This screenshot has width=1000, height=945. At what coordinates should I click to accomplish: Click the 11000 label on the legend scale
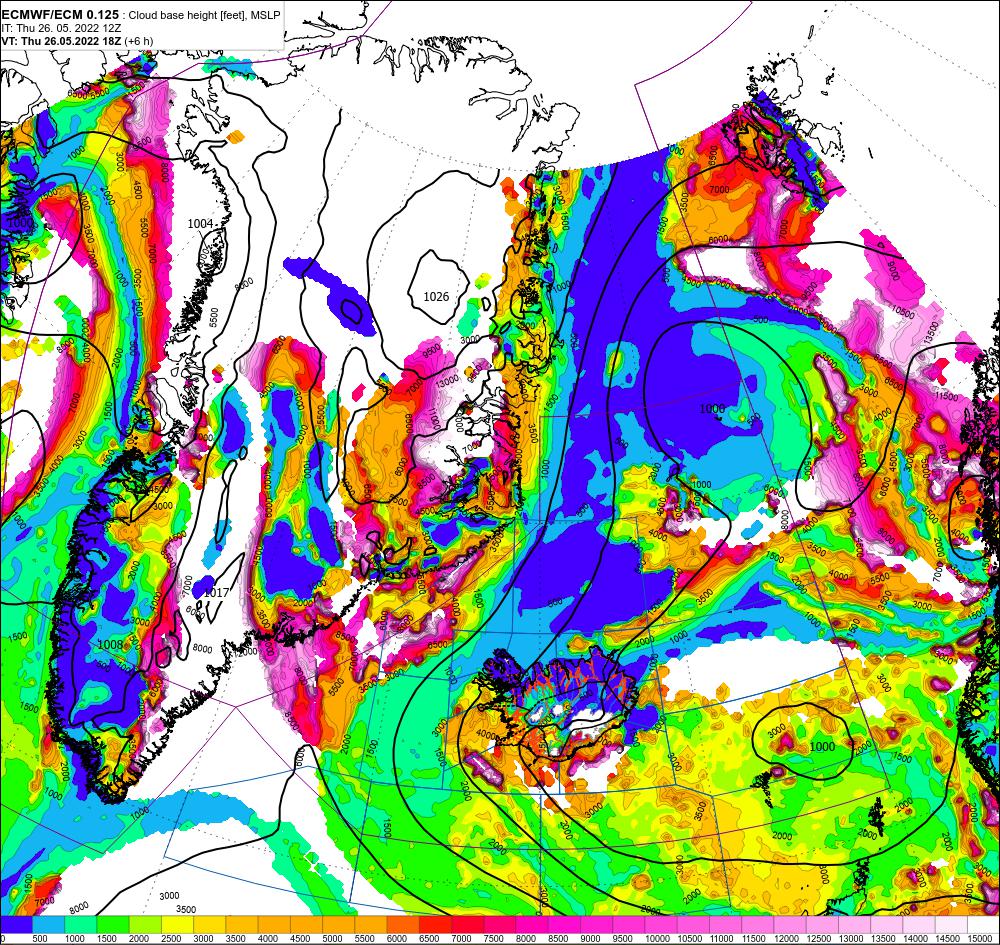[x=722, y=939]
